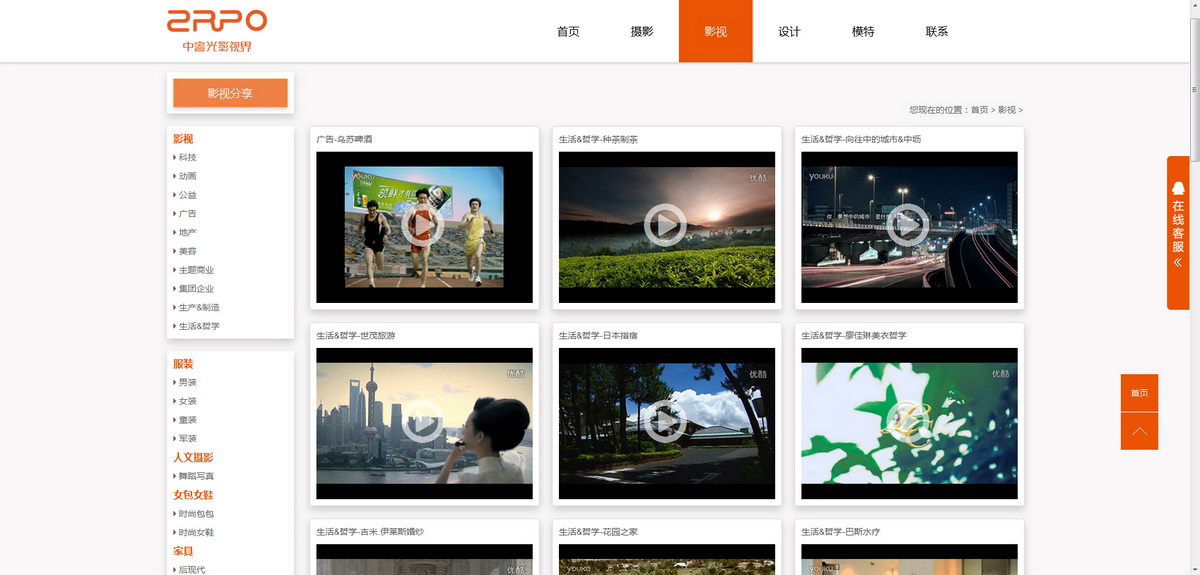Open the 联系 page from navigation
Screen dimensions: 1200x575
pyautogui.click(x=937, y=32)
